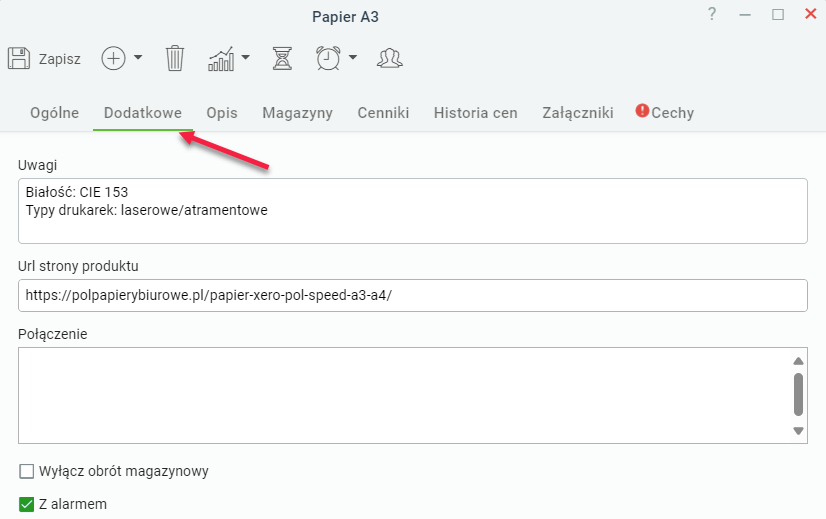Close the Papier A3 window

[811, 14]
